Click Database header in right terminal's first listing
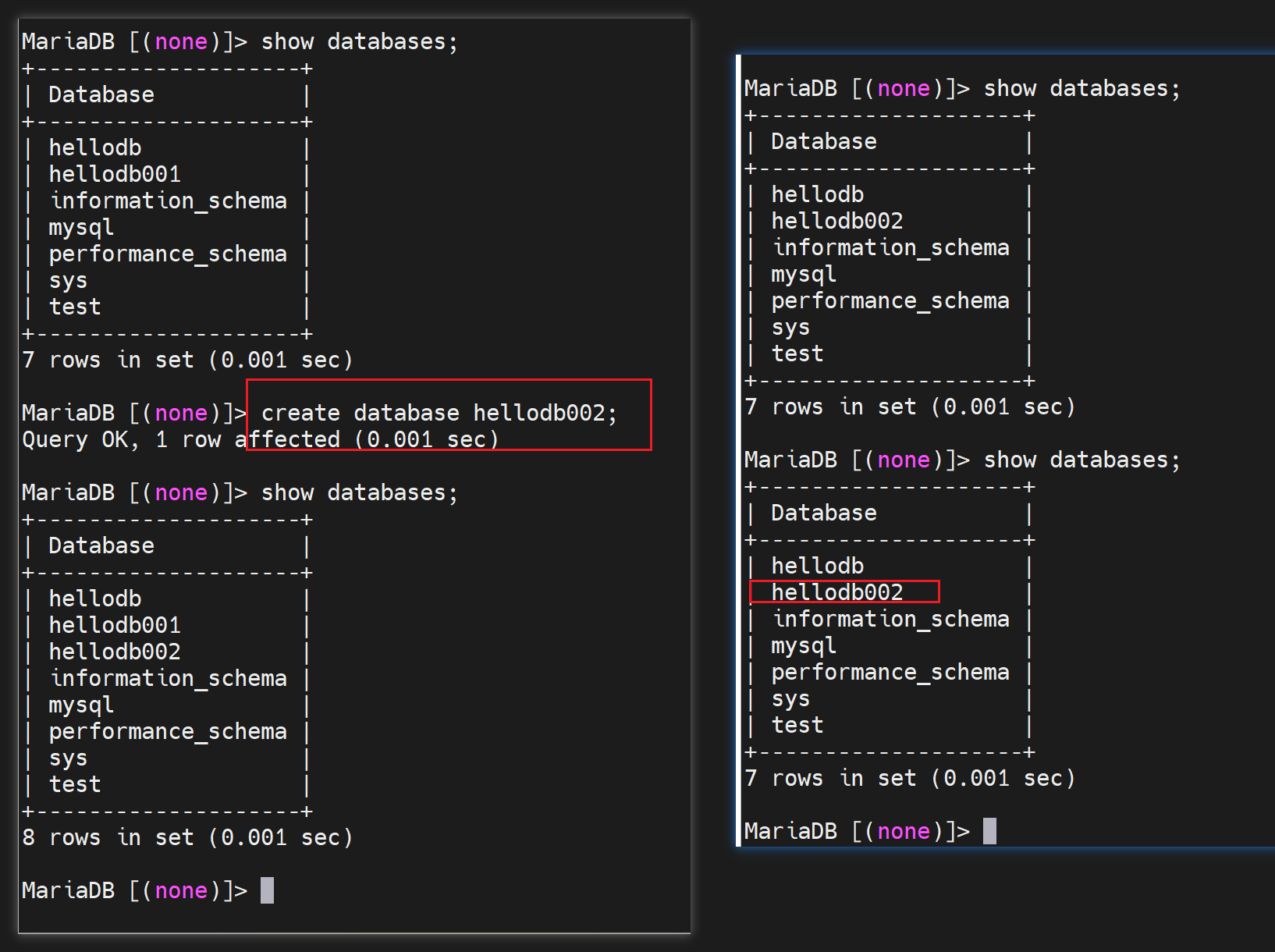 [824, 141]
